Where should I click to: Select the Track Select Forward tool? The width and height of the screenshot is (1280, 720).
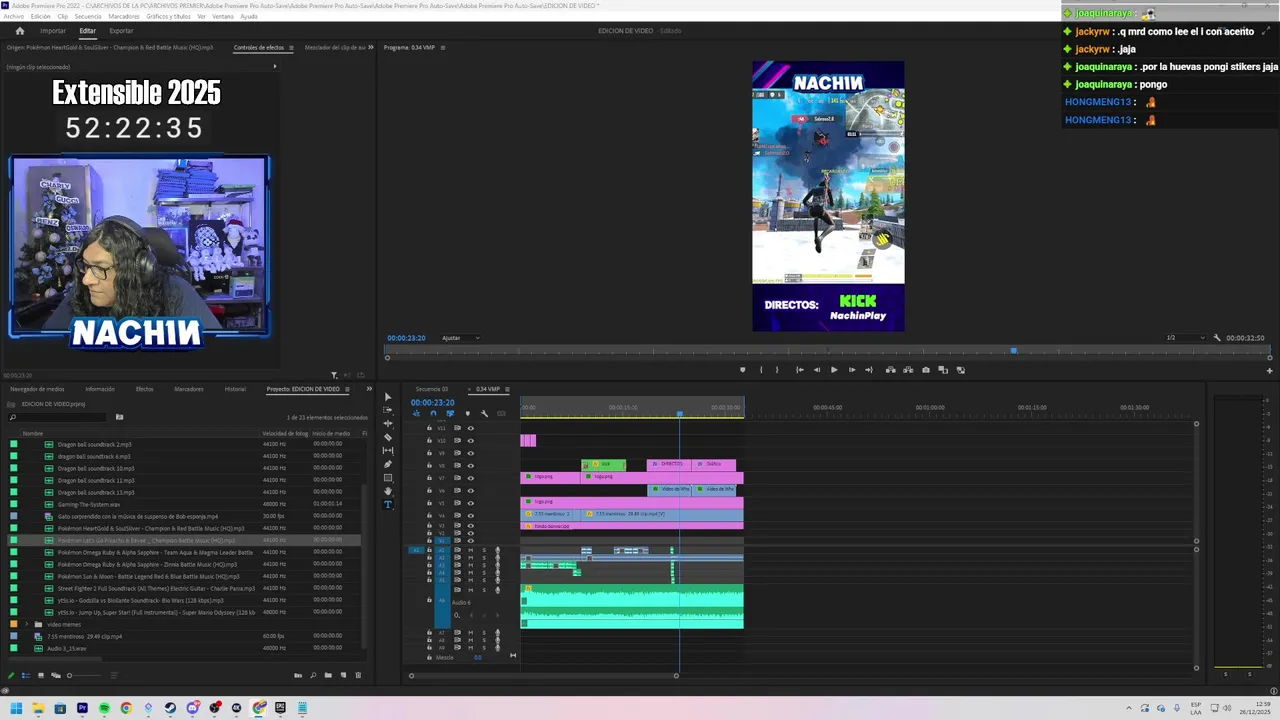coord(388,410)
